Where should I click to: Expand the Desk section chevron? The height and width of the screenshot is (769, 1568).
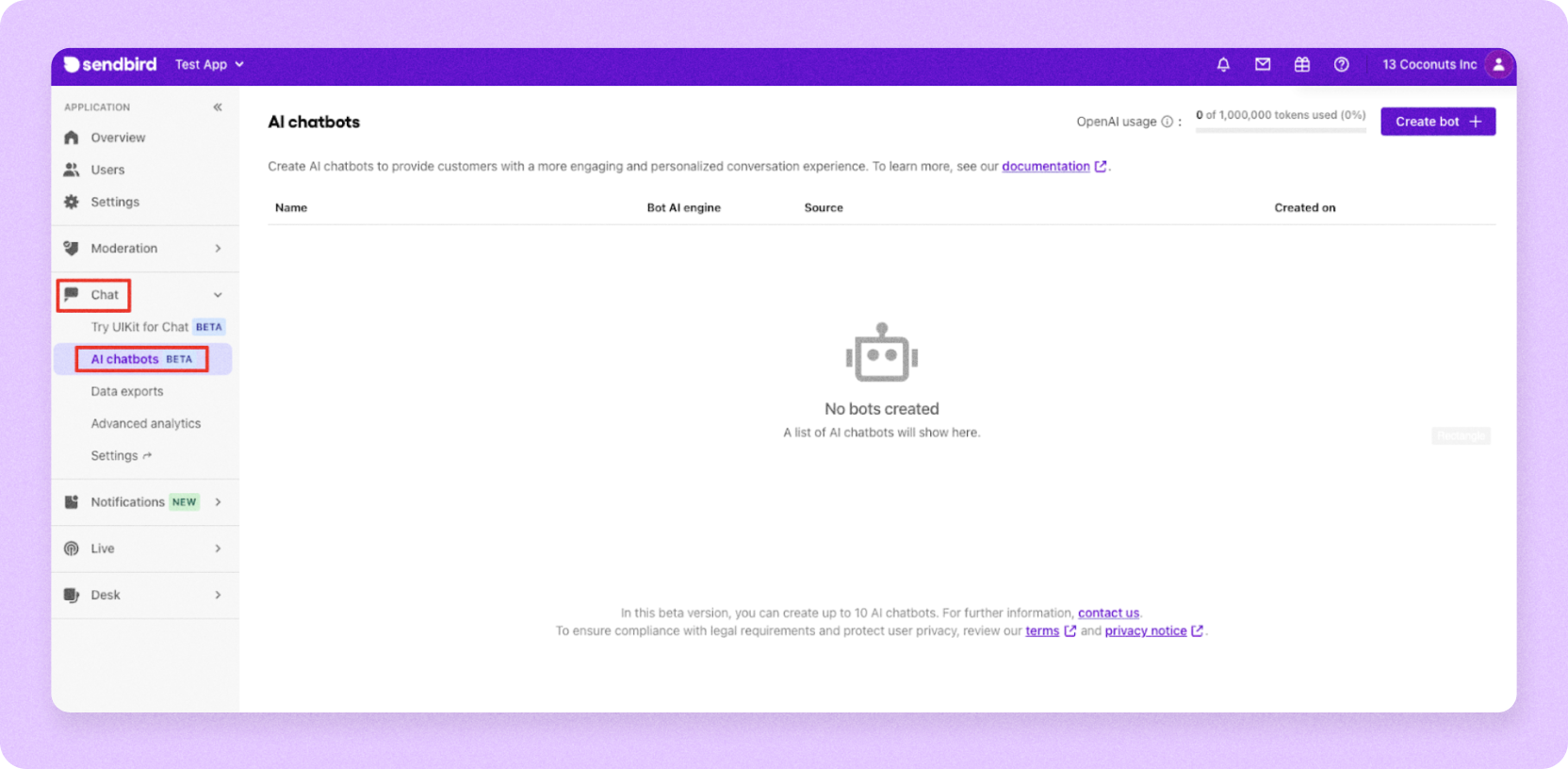pos(218,595)
